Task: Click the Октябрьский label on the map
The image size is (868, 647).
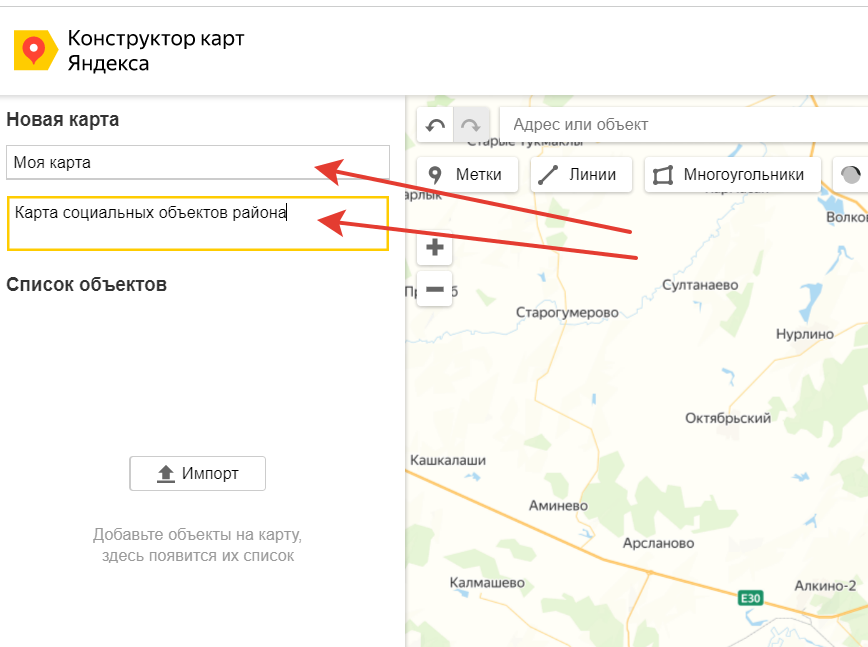Action: click(727, 418)
